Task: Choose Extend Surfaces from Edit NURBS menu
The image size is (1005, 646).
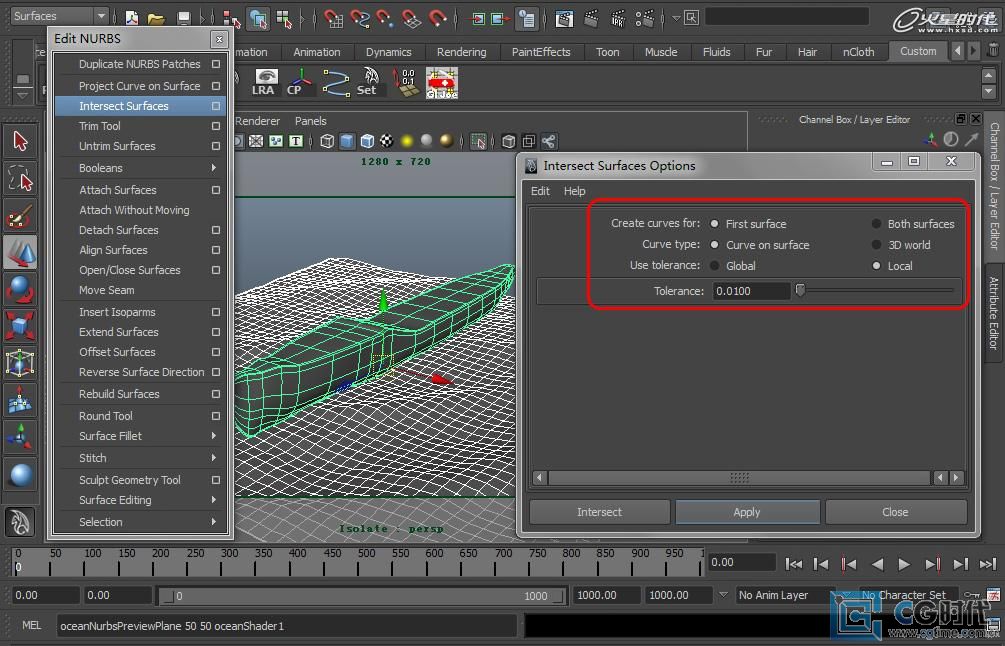Action: coord(119,332)
